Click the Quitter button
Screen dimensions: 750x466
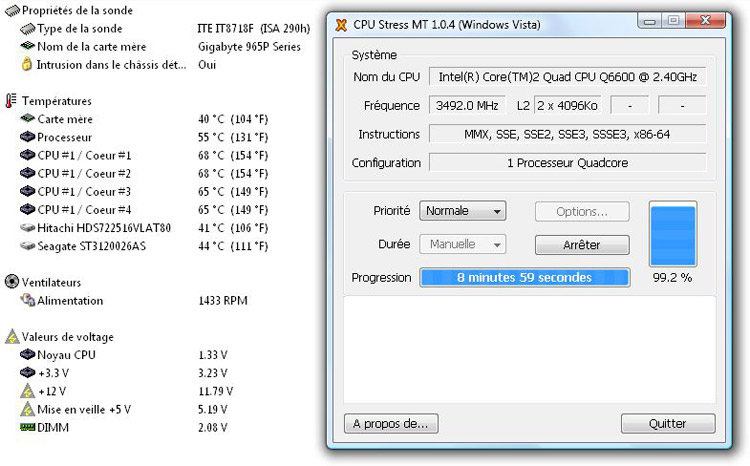[667, 423]
